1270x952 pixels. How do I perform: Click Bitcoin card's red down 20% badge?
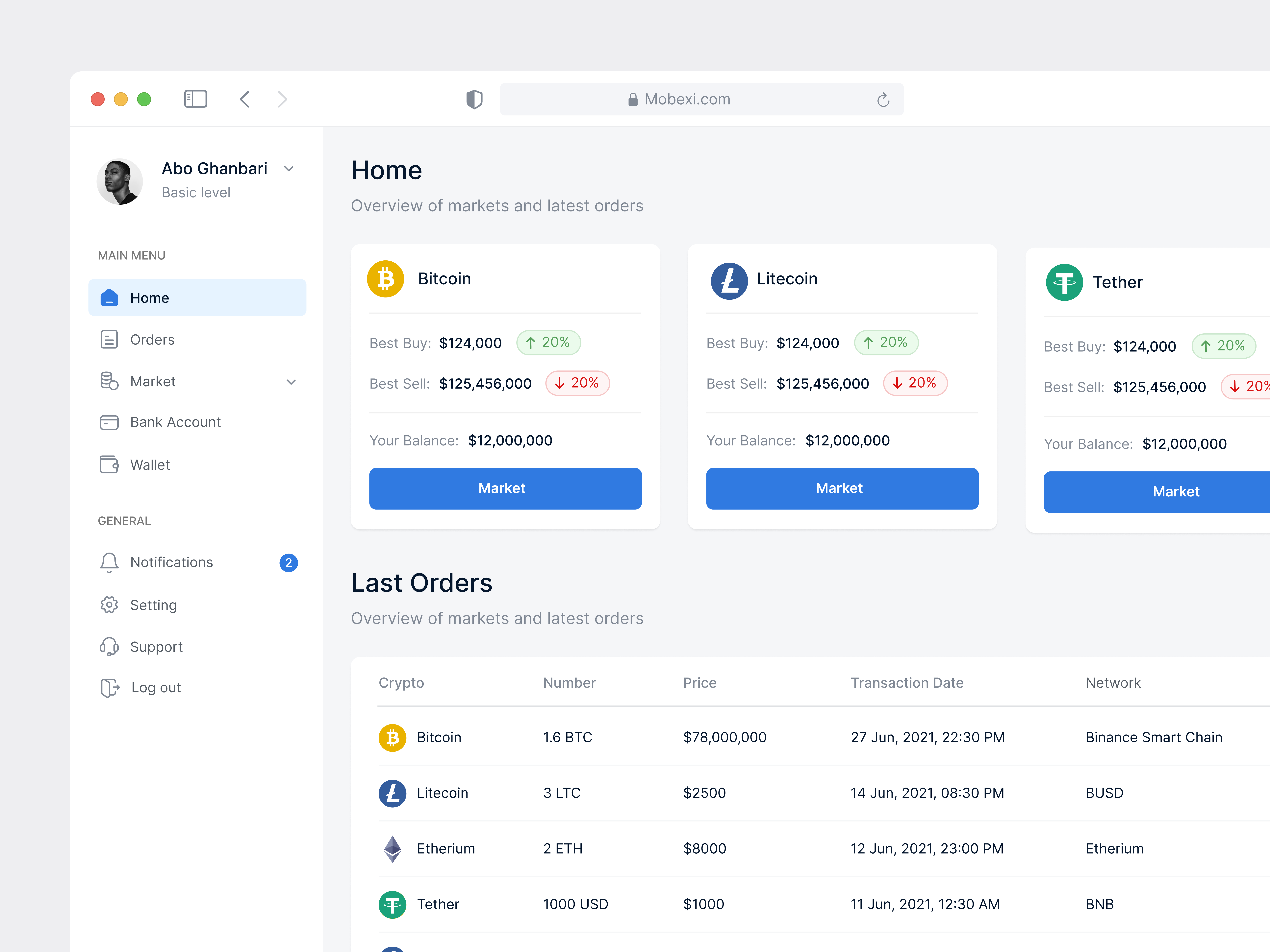578,383
